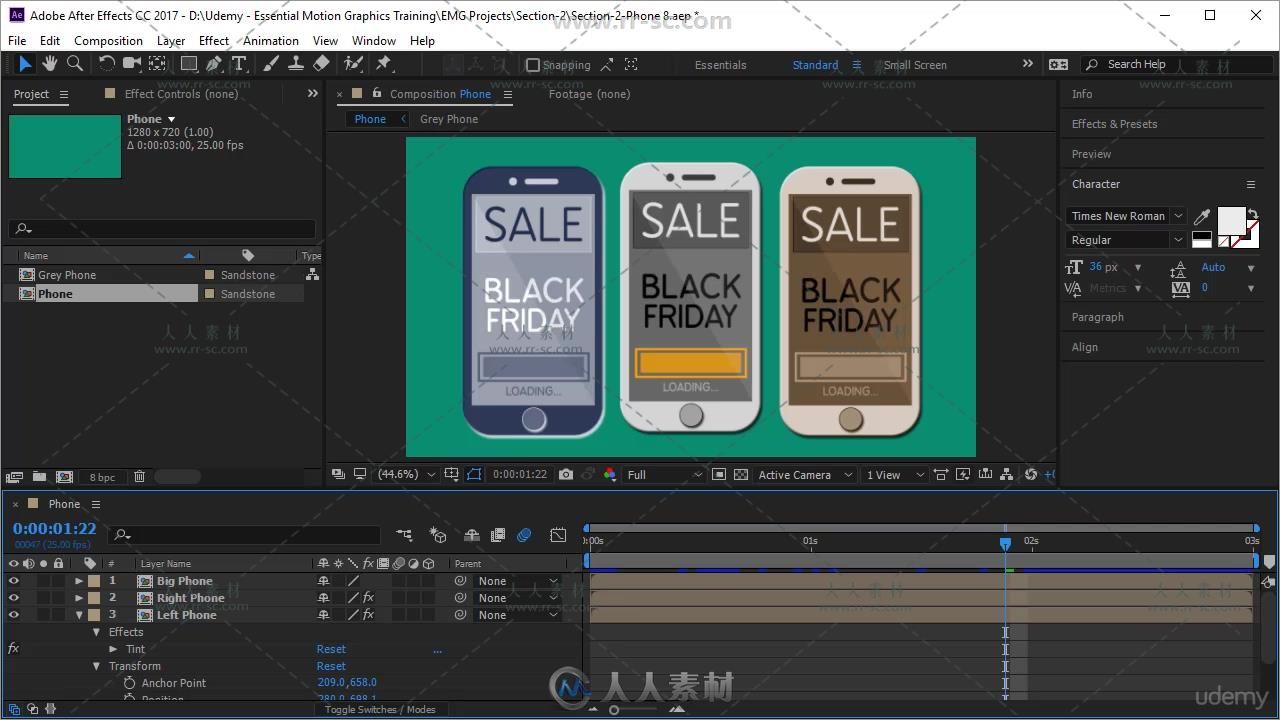The width and height of the screenshot is (1280, 720).
Task: Open the 1 View layout dropdown
Action: pos(895,475)
